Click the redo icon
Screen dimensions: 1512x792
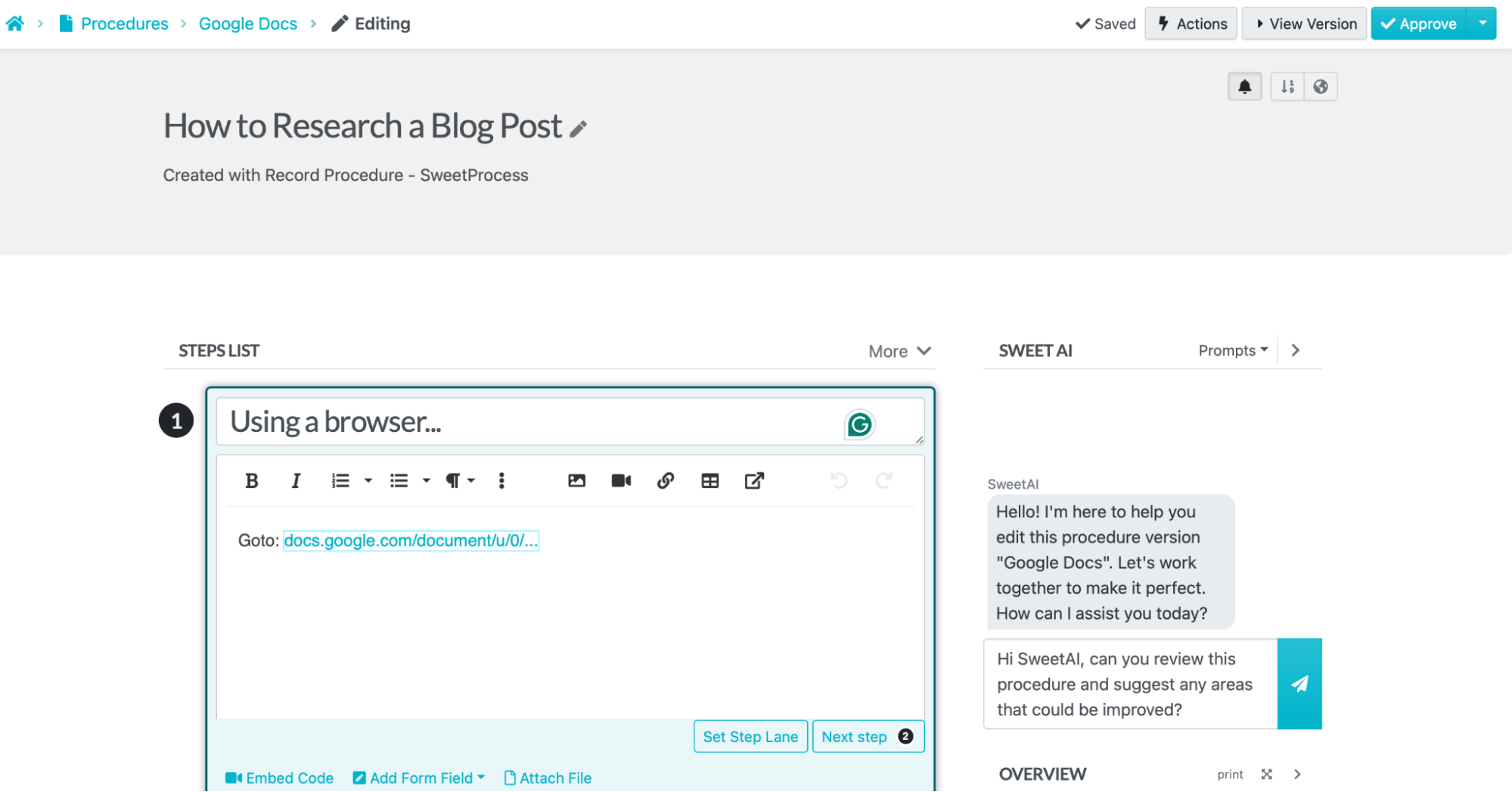click(x=883, y=480)
